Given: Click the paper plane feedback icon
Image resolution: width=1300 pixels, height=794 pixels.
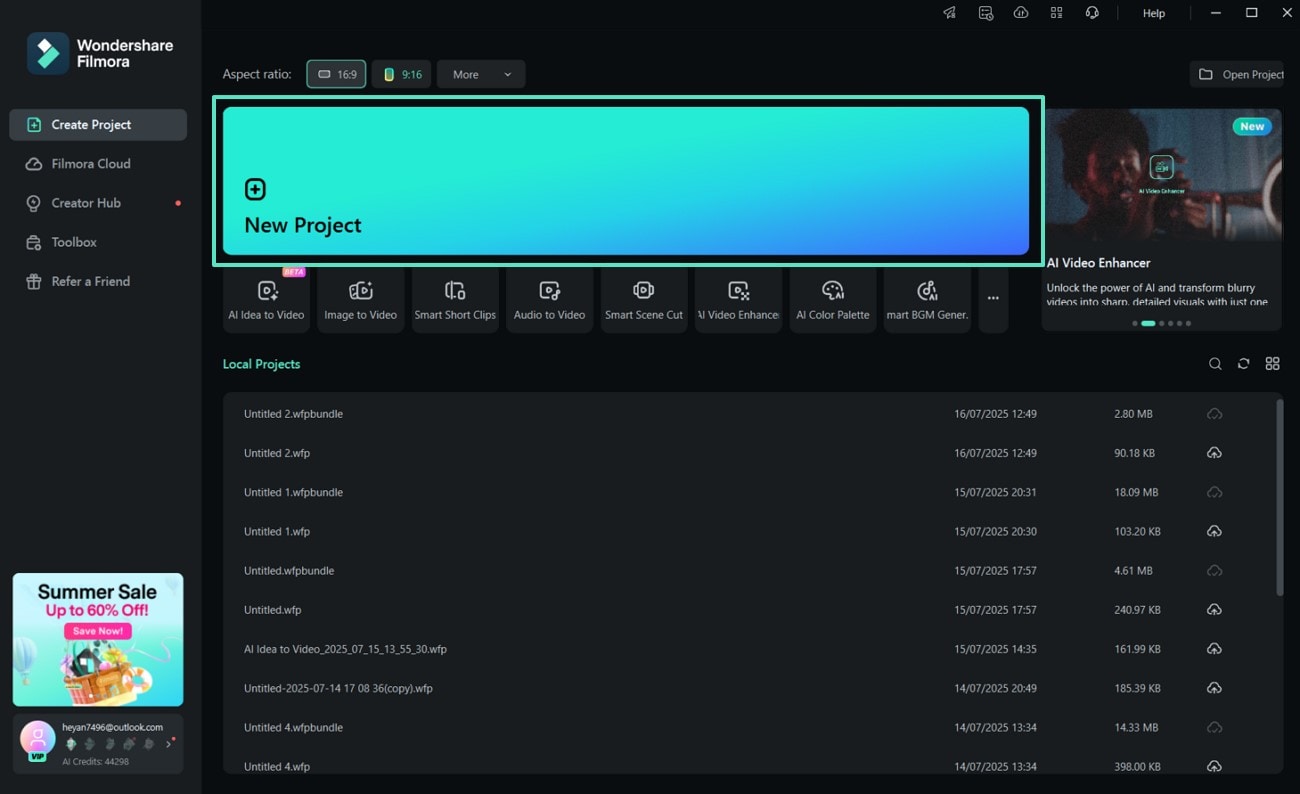Looking at the screenshot, I should click(949, 13).
